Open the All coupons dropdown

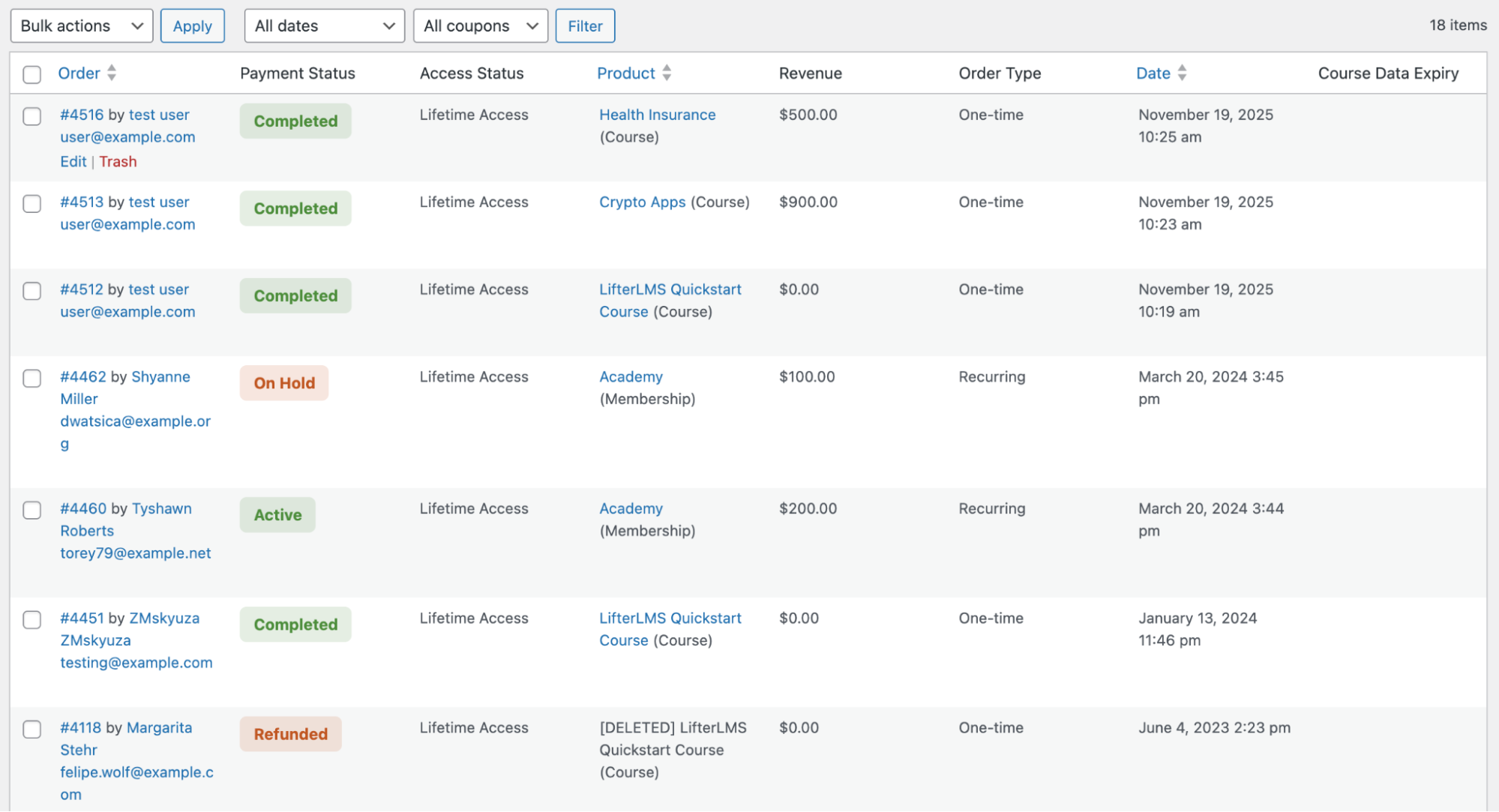(x=480, y=25)
